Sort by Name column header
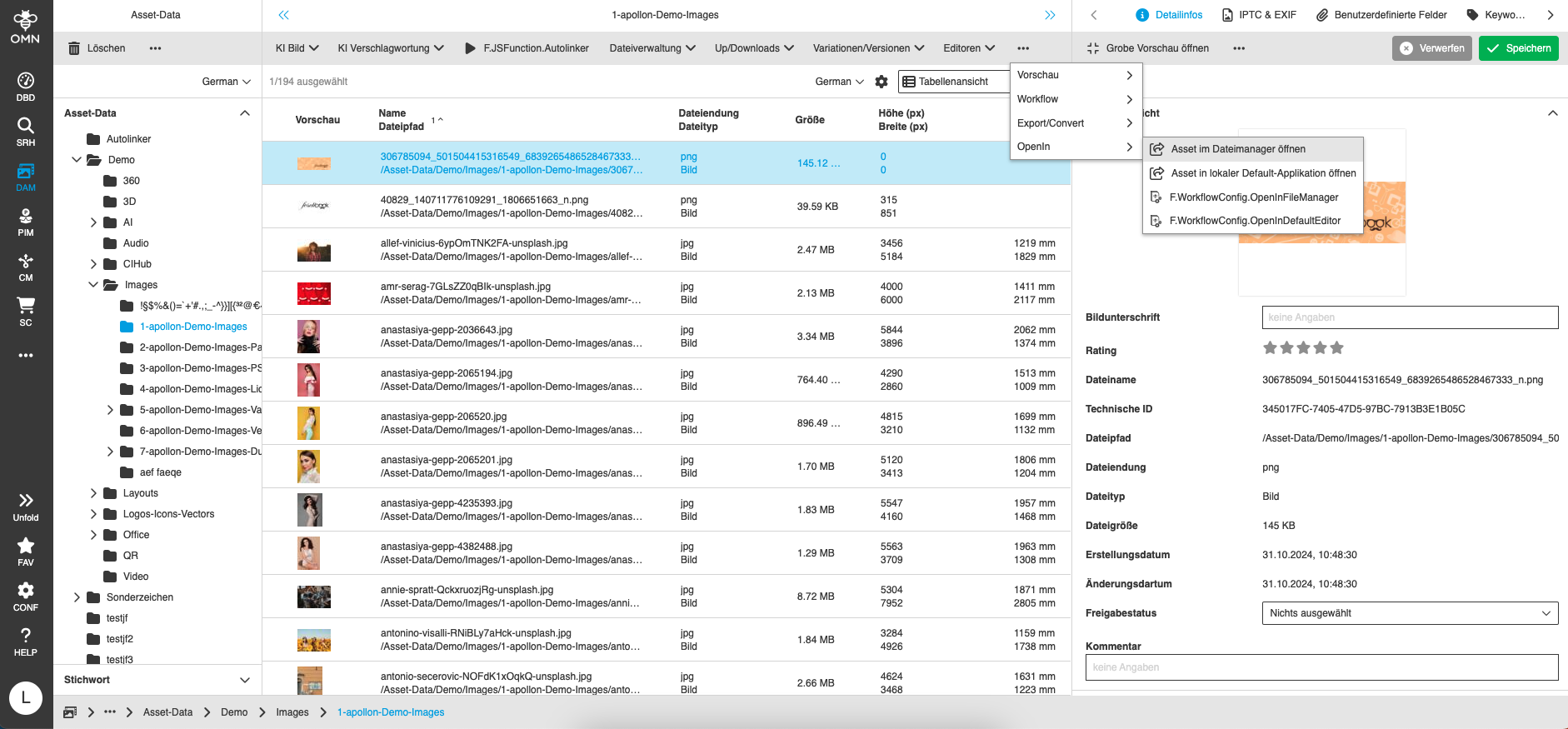1568x729 pixels. pos(392,113)
